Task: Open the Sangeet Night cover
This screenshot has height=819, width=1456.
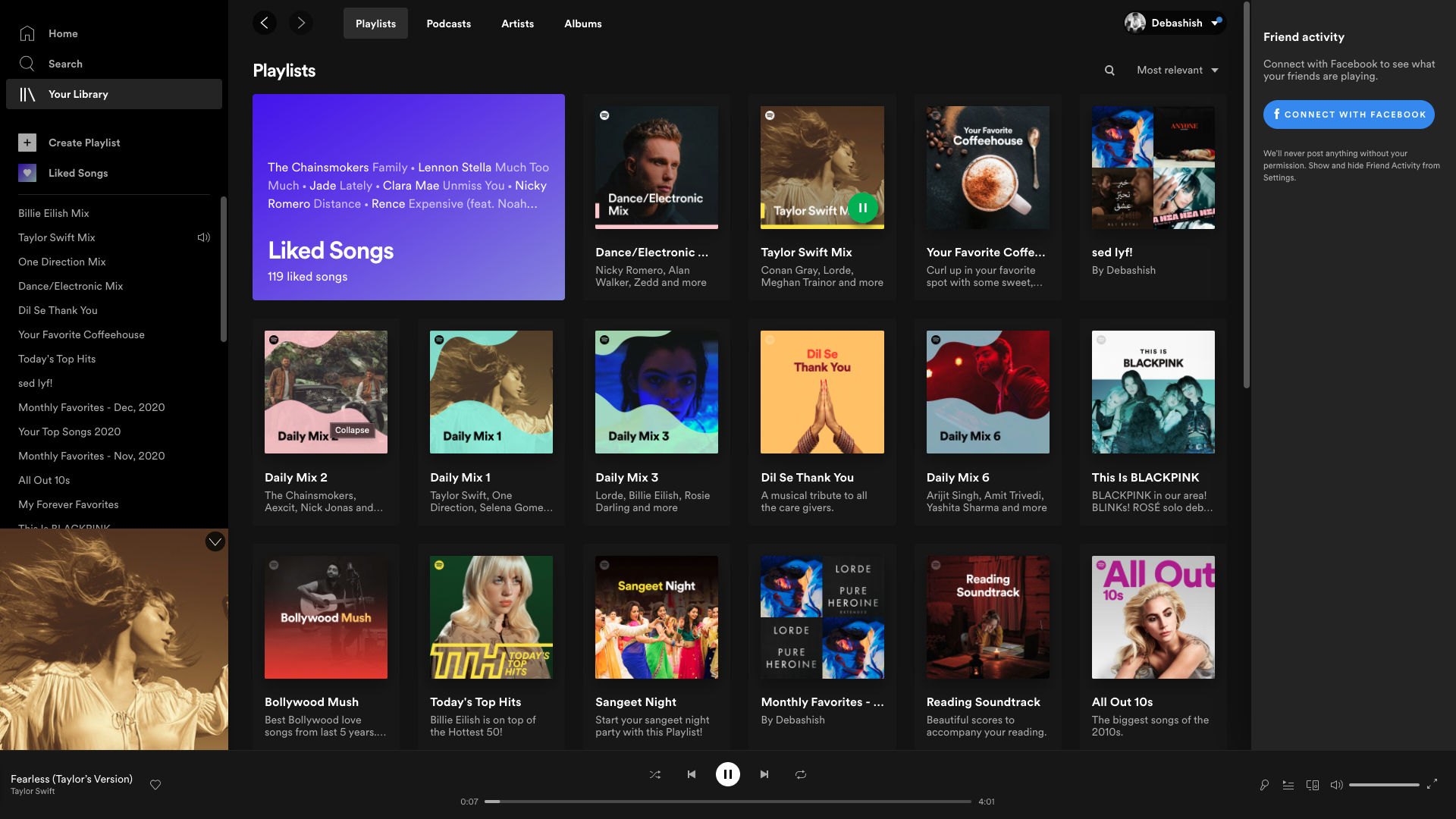Action: pyautogui.click(x=657, y=617)
